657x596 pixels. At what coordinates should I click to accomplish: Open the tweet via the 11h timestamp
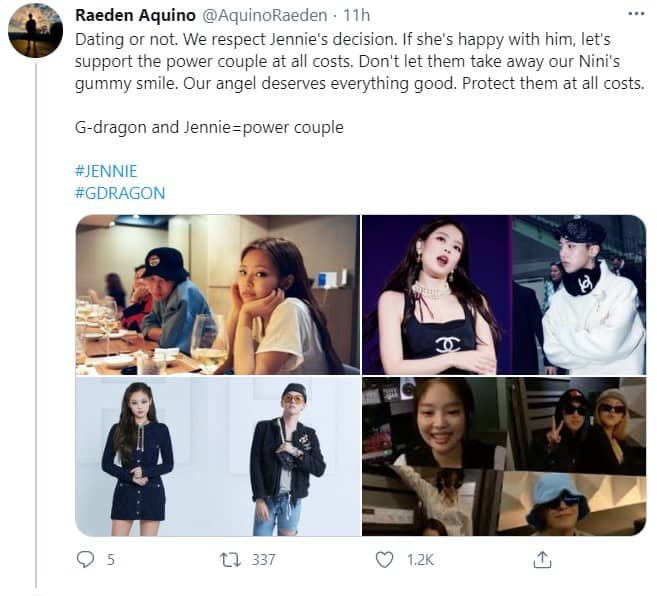tap(355, 16)
